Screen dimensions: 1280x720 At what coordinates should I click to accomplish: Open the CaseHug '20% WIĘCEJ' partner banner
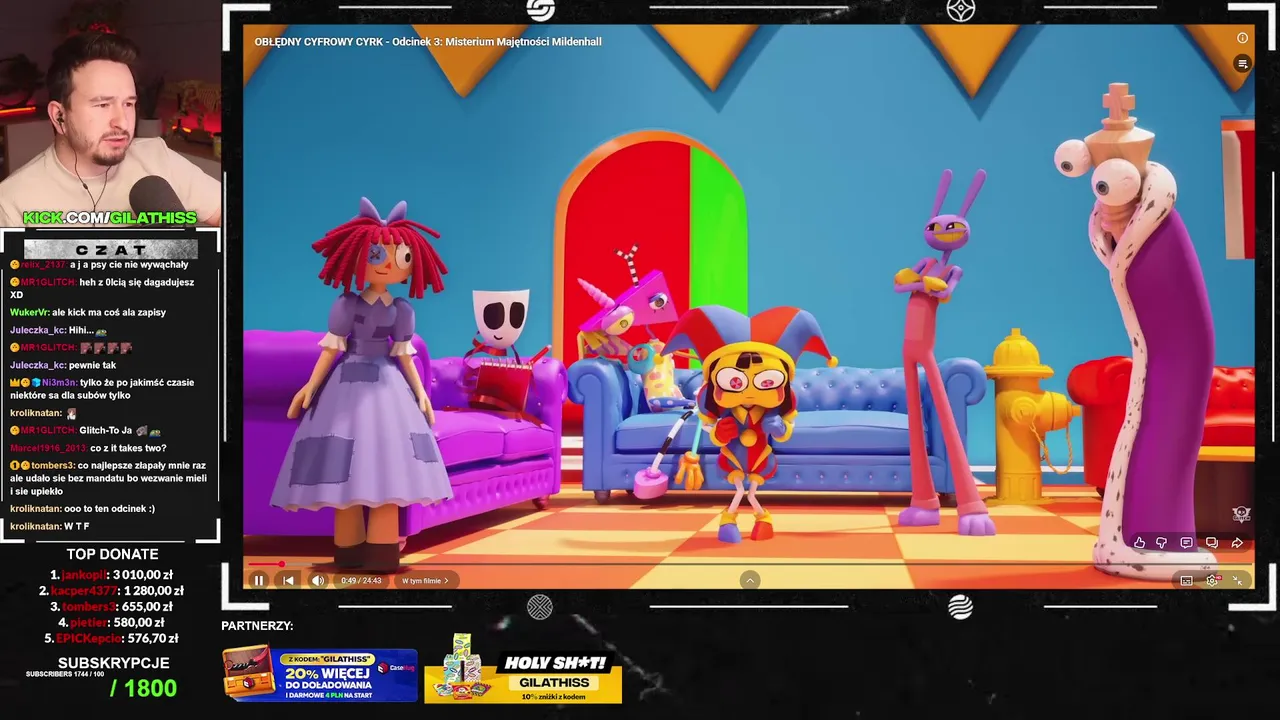320,673
